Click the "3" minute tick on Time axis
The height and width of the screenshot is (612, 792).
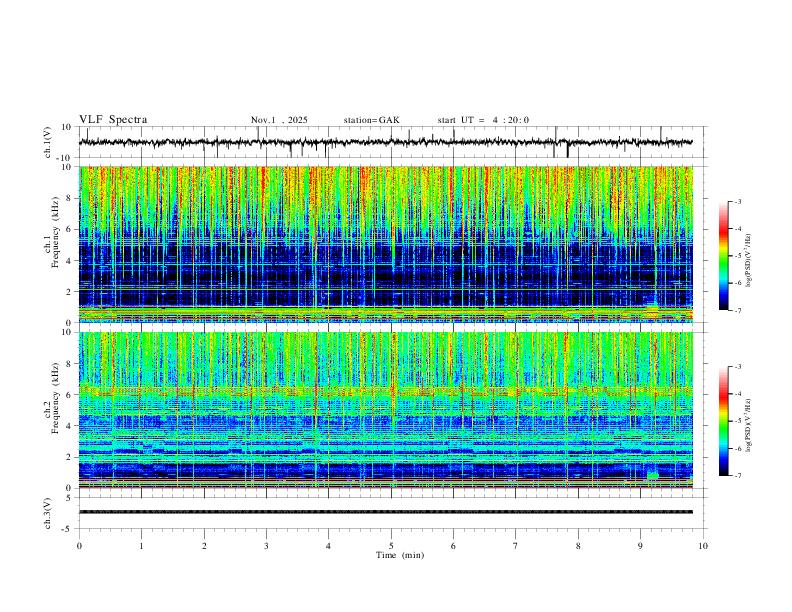(x=266, y=546)
